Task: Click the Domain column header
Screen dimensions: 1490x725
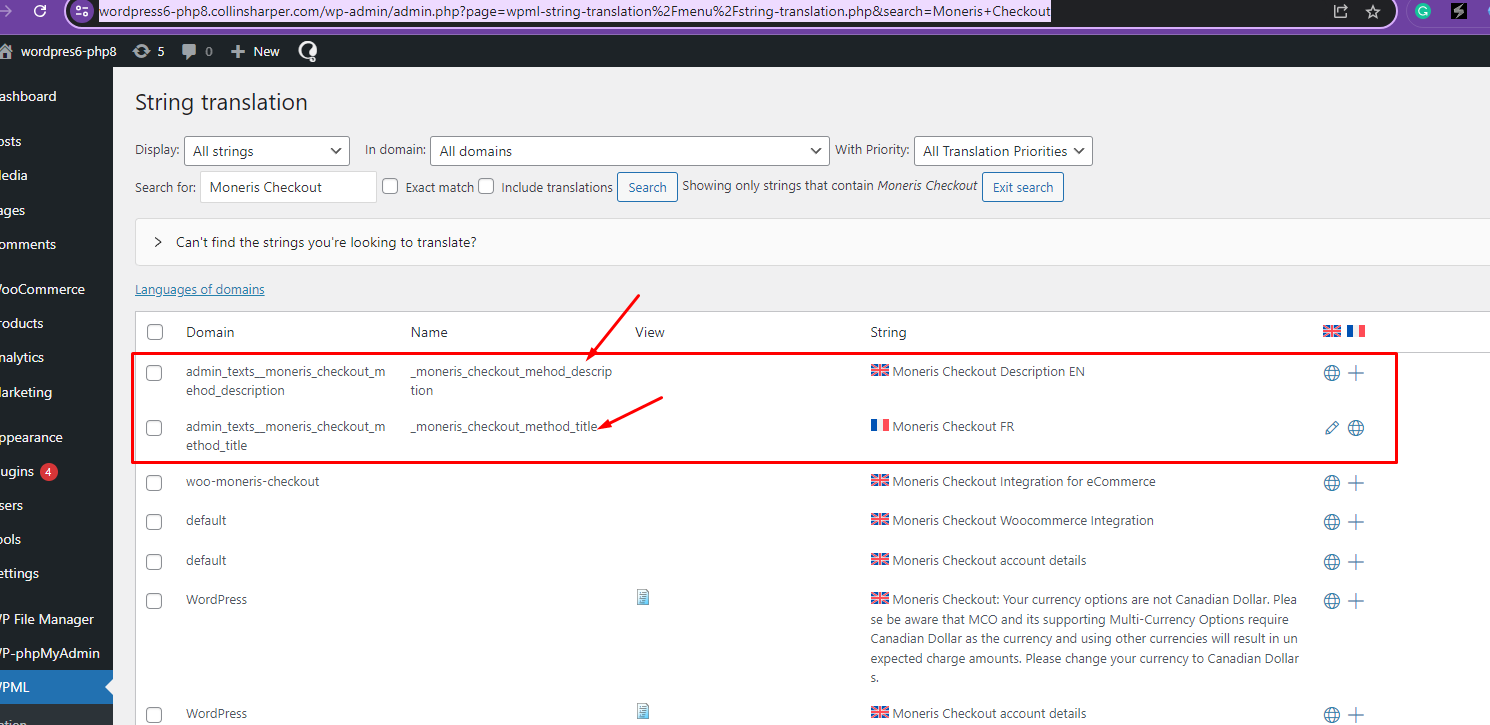Action: click(x=210, y=332)
